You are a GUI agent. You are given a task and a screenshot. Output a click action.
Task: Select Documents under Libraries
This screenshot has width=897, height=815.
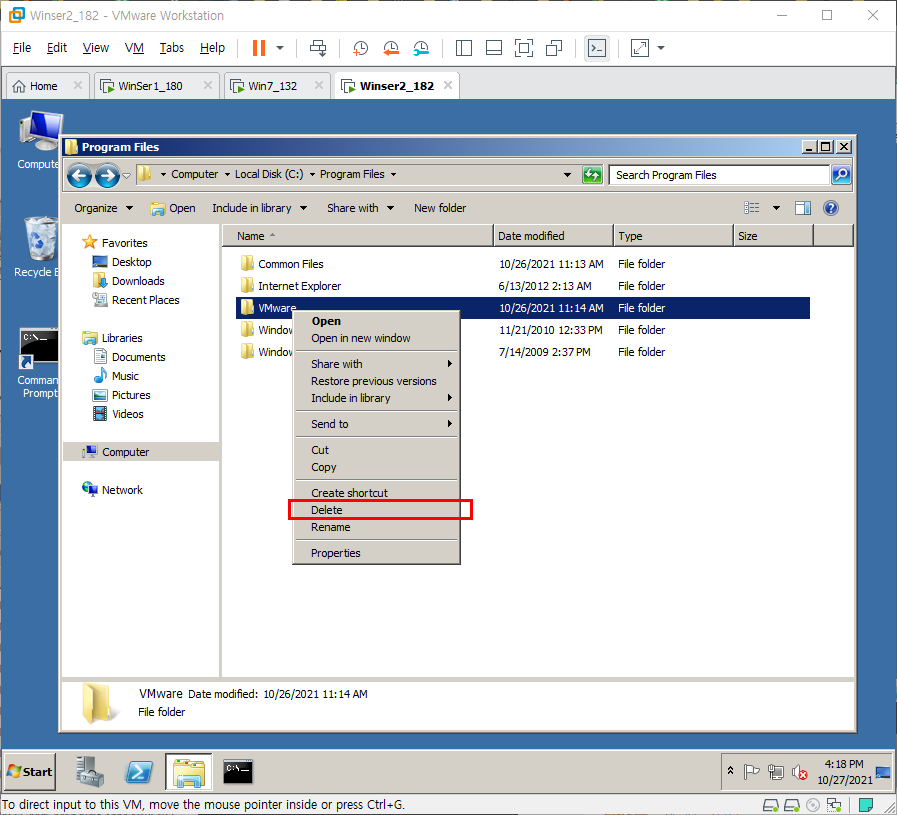click(x=138, y=357)
